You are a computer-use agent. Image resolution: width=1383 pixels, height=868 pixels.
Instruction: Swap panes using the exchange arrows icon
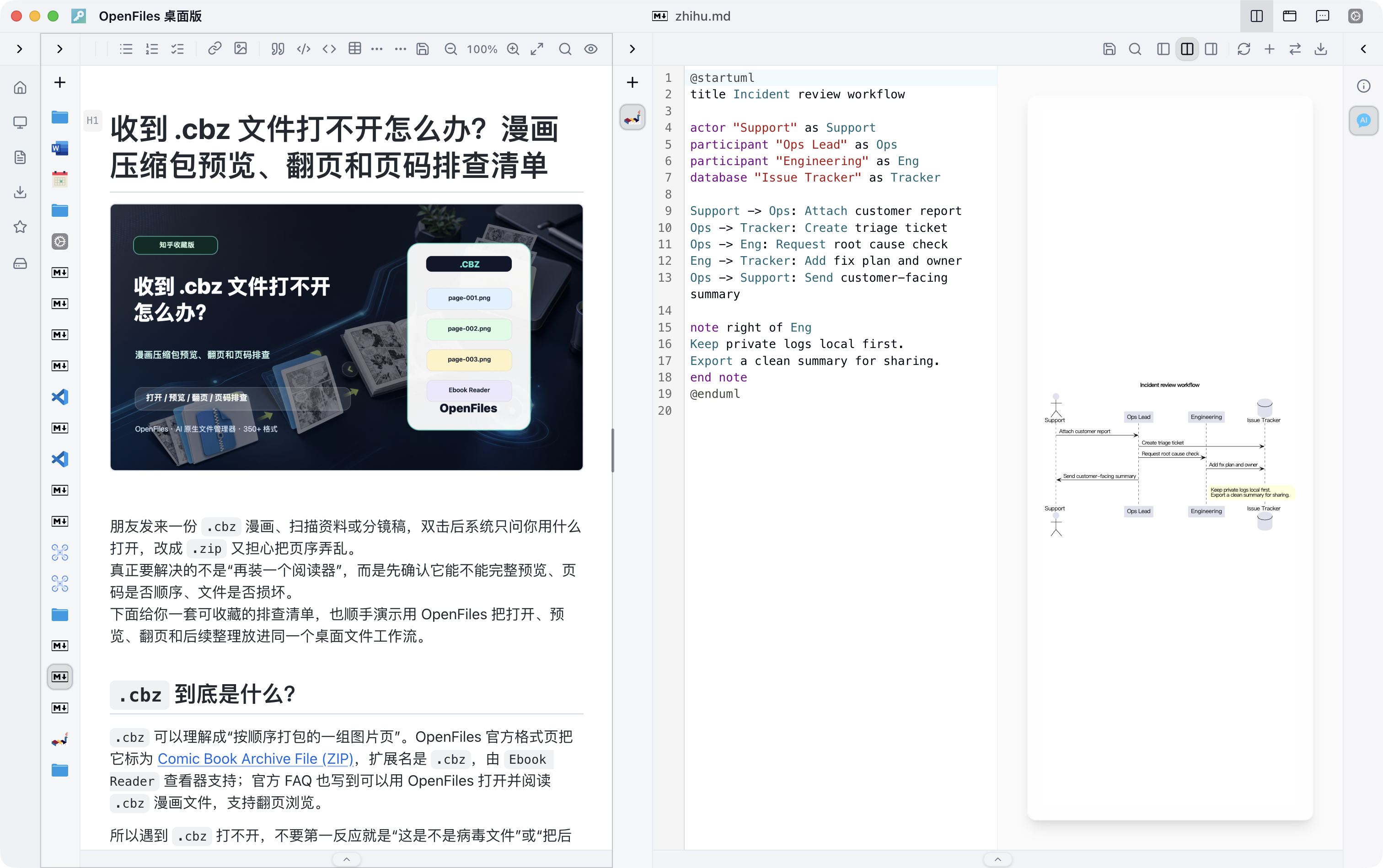pos(1295,49)
